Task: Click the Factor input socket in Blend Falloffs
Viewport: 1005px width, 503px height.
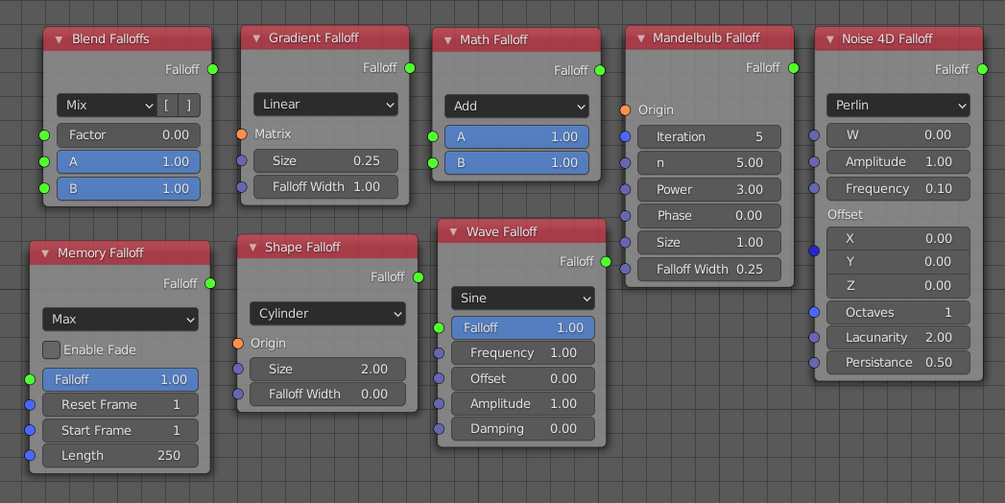Action: click(44, 135)
